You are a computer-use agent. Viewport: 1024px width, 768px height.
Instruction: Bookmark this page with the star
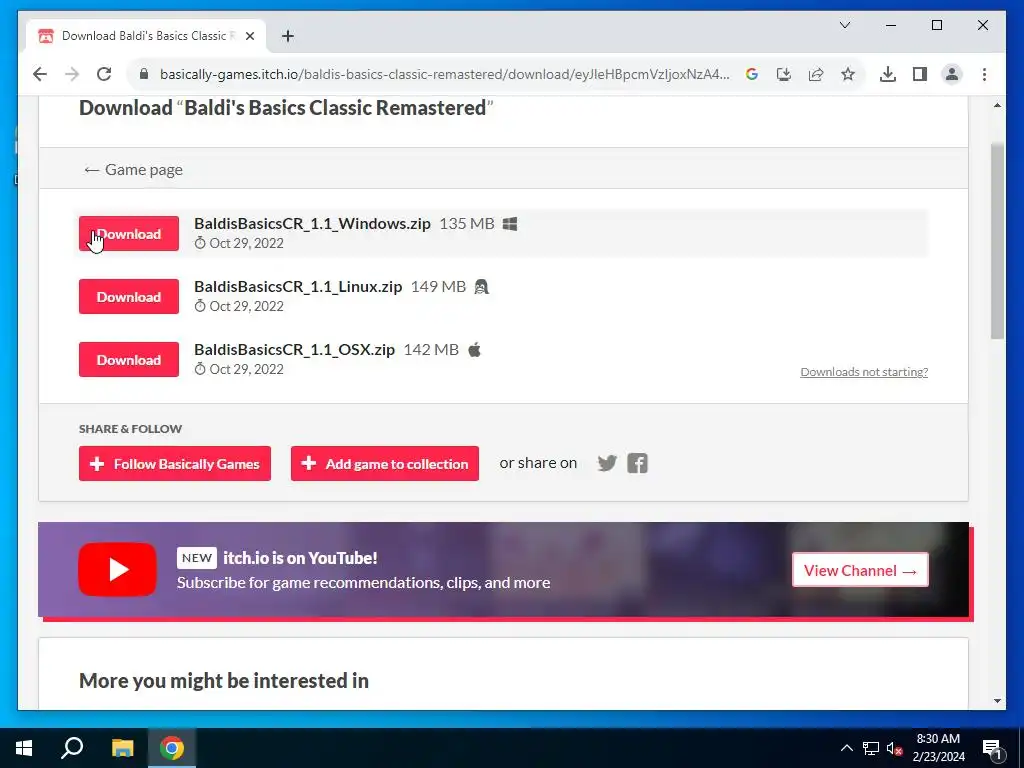(x=848, y=74)
